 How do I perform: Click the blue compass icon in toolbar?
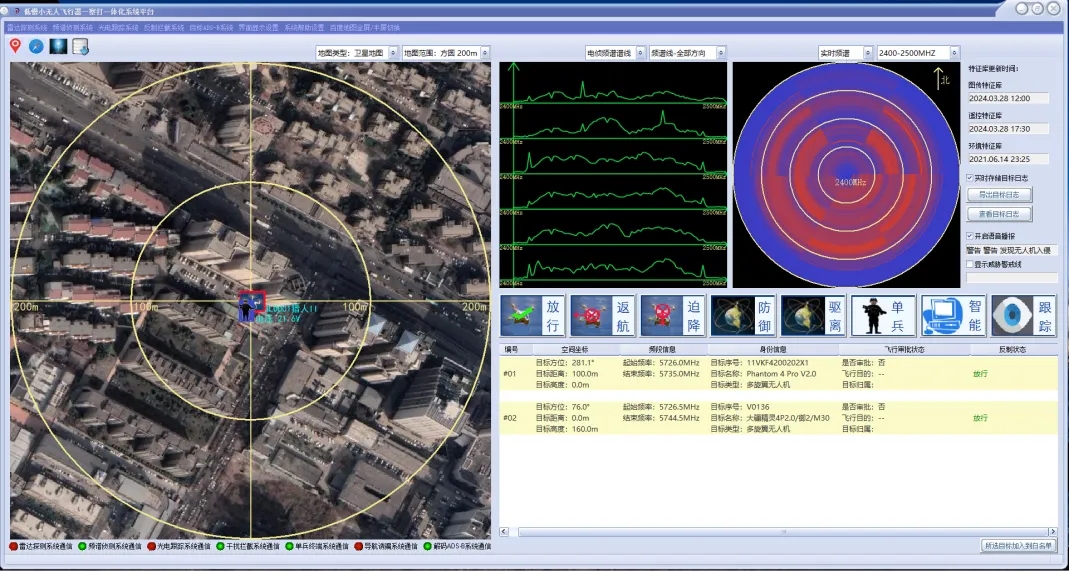(x=36, y=46)
